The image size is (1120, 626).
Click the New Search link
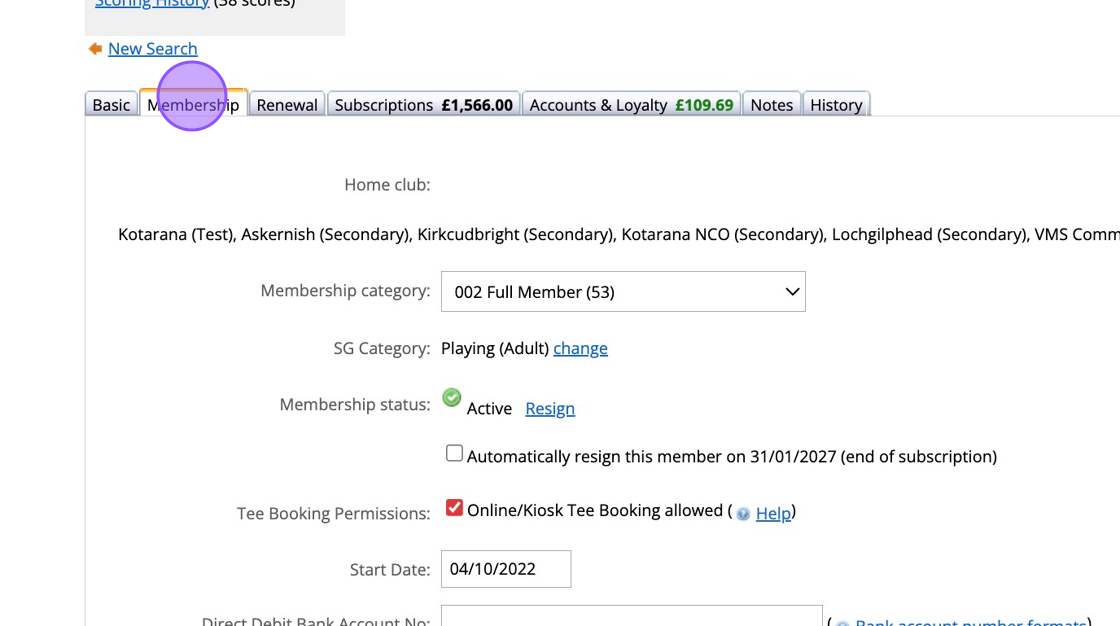[x=152, y=49]
